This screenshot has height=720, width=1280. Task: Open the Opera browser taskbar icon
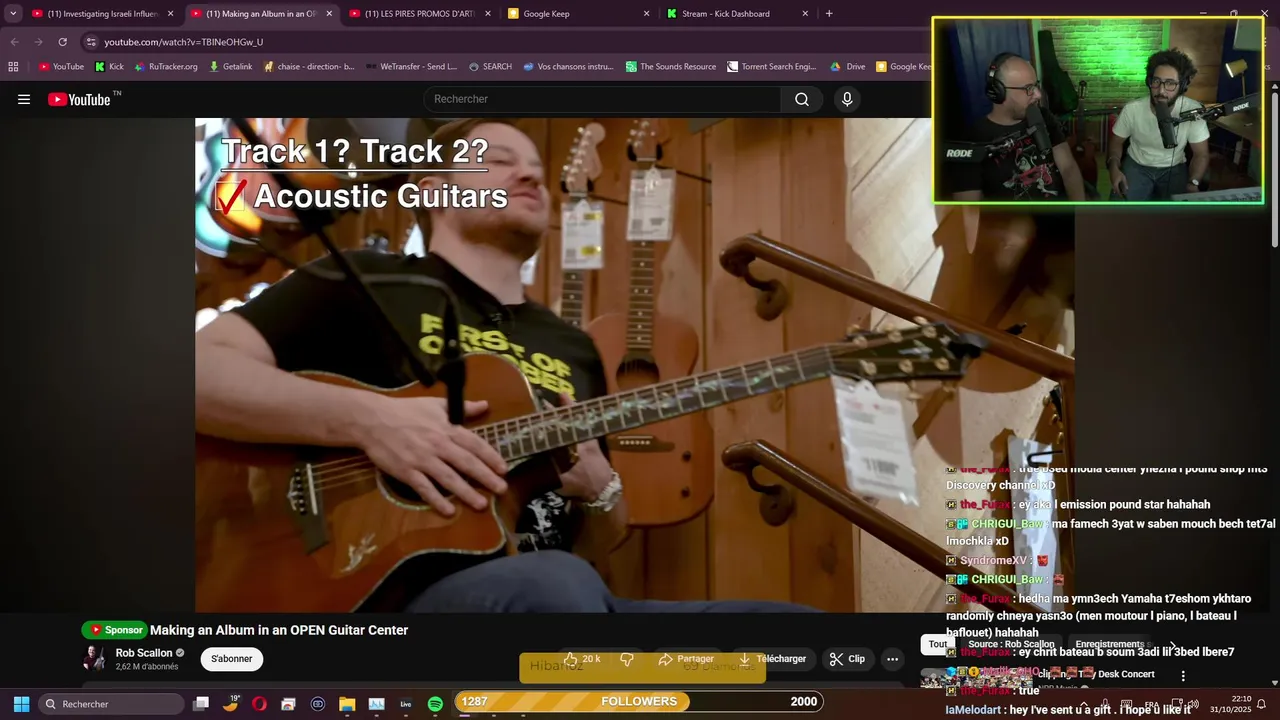[259, 704]
